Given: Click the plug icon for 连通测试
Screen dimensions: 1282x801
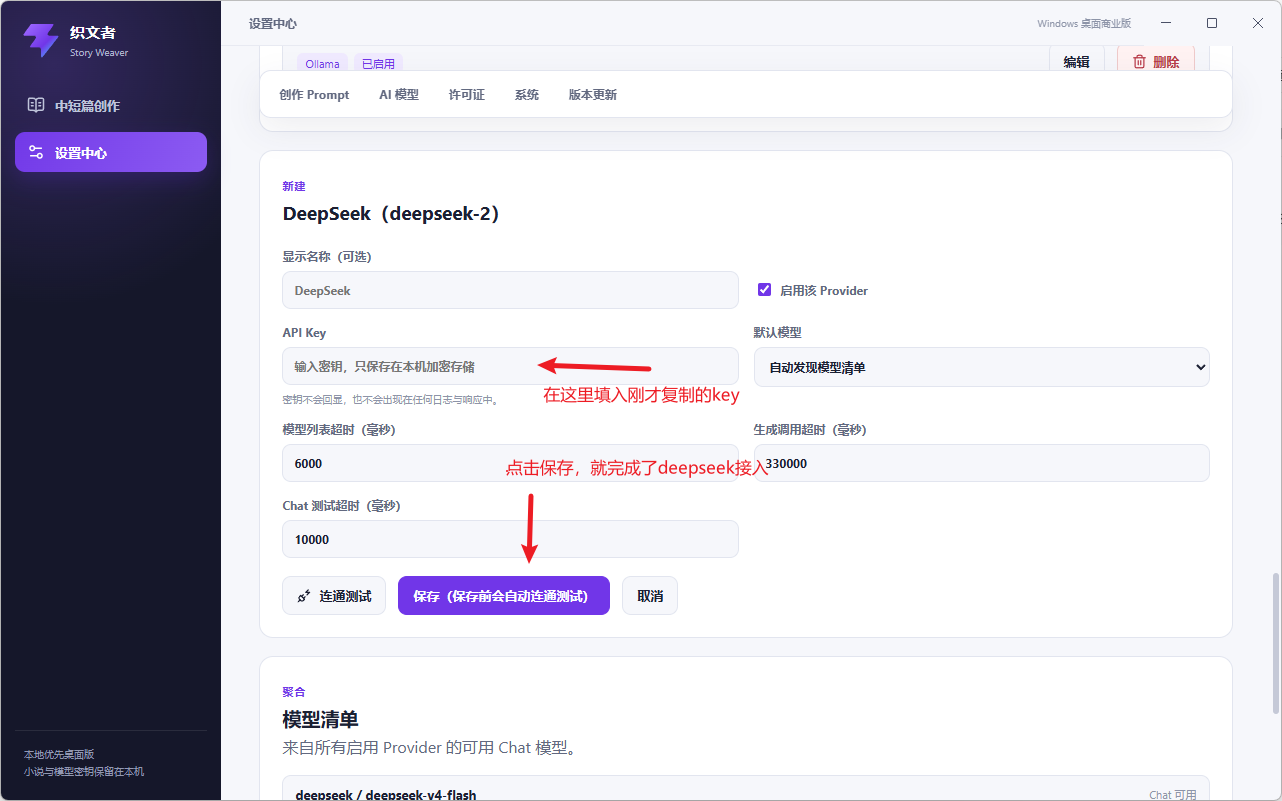Looking at the screenshot, I should (x=305, y=596).
